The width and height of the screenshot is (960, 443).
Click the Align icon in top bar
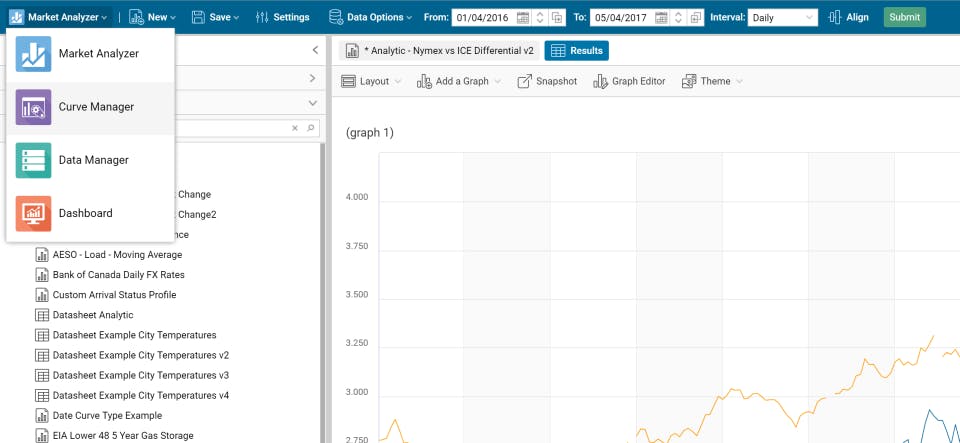pos(834,17)
